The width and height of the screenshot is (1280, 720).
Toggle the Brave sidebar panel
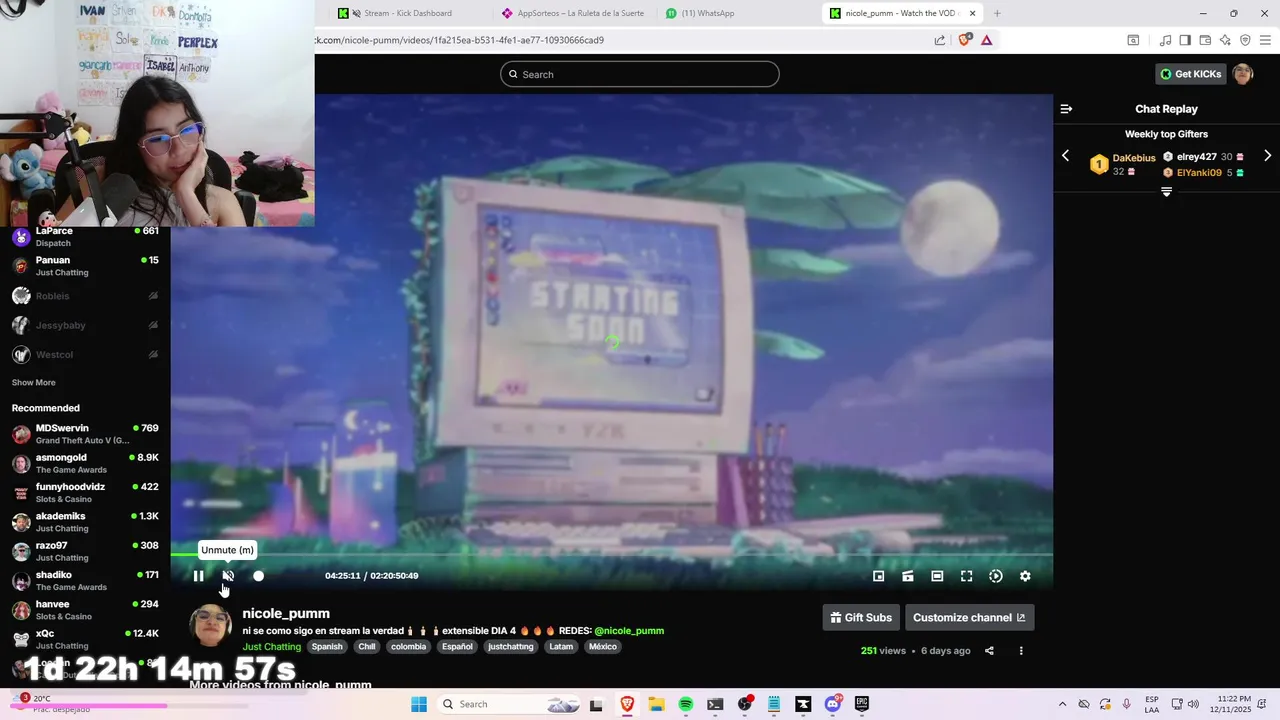point(1185,40)
